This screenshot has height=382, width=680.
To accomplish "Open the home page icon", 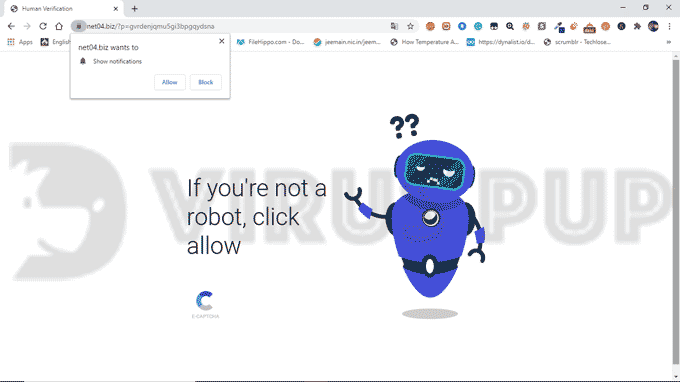I will pos(59,26).
